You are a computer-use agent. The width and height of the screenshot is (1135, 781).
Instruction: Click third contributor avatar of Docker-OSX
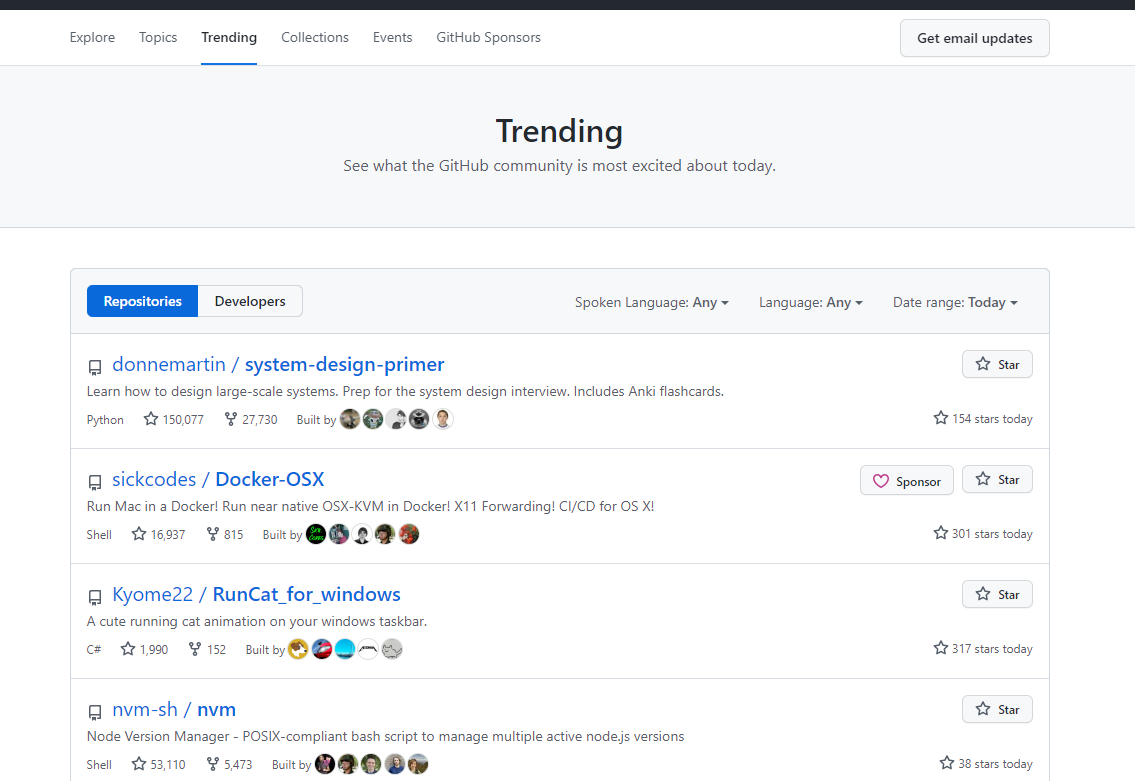[362, 534]
